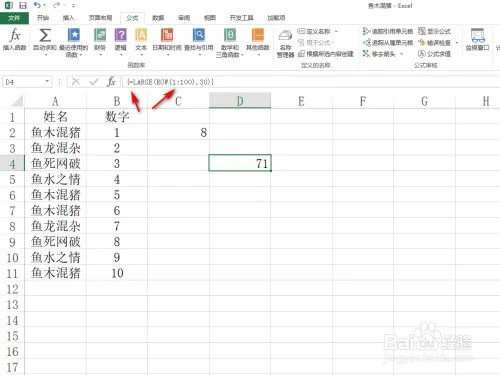Select cell D4 containing 71
Viewport: 500px width, 375px height.
[240, 163]
